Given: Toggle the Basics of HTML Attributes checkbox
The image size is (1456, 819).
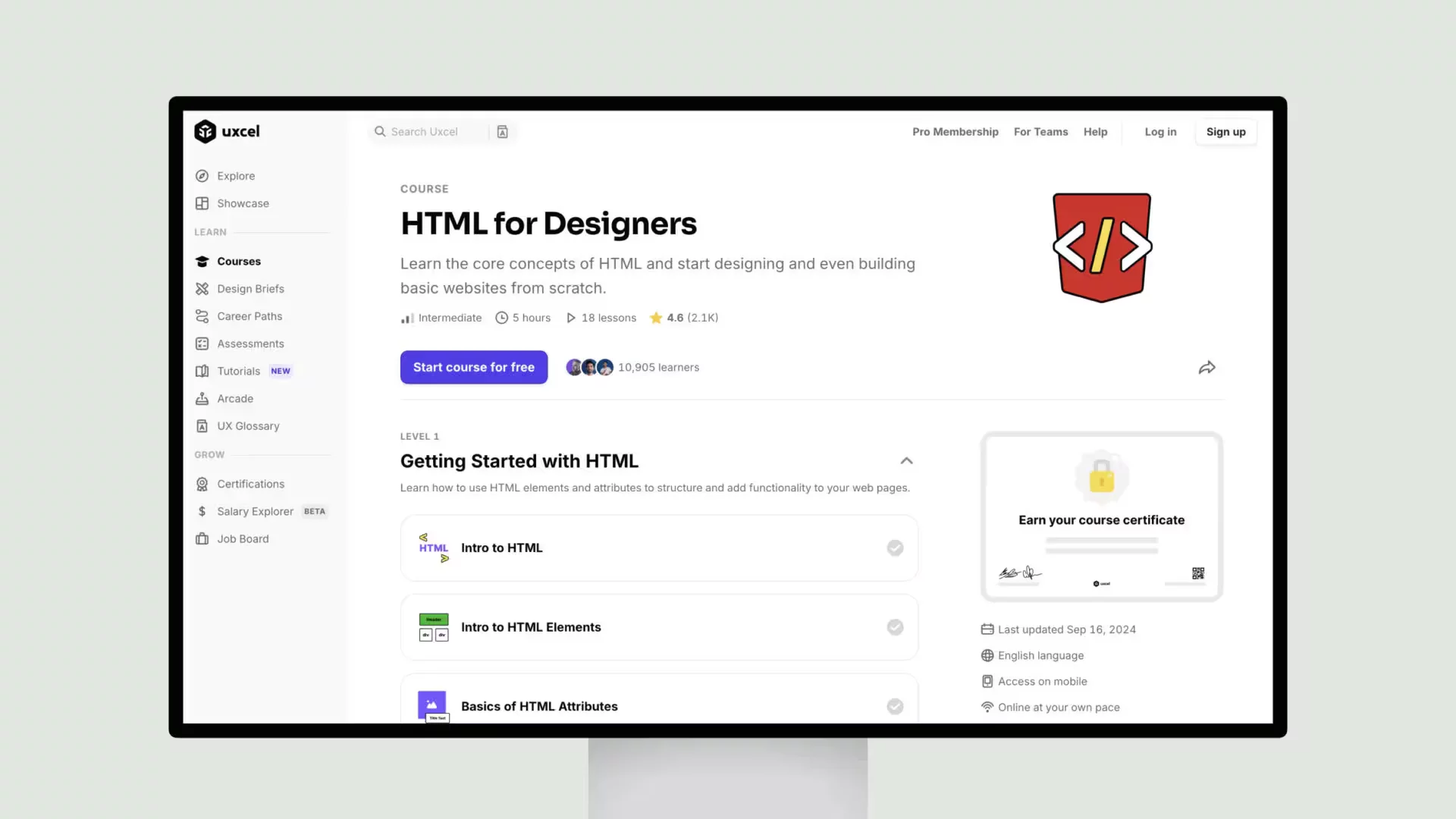Looking at the screenshot, I should tap(895, 705).
